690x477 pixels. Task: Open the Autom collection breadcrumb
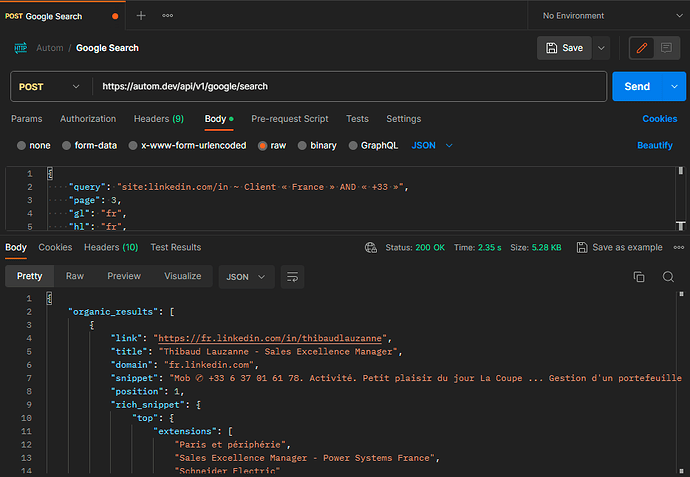50,48
